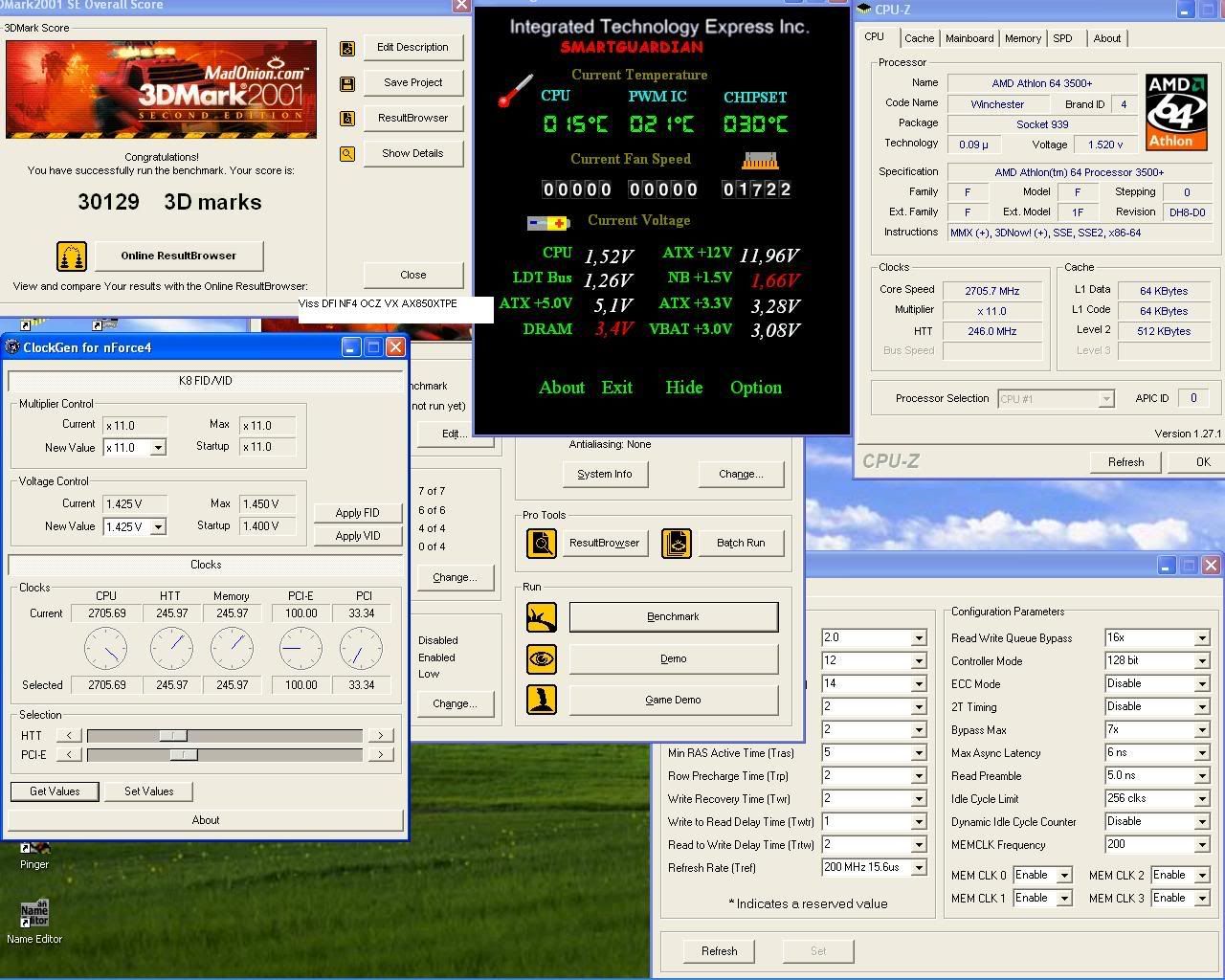The height and width of the screenshot is (980, 1225).
Task: Click the K8 FID/VID section header
Action: click(206, 381)
